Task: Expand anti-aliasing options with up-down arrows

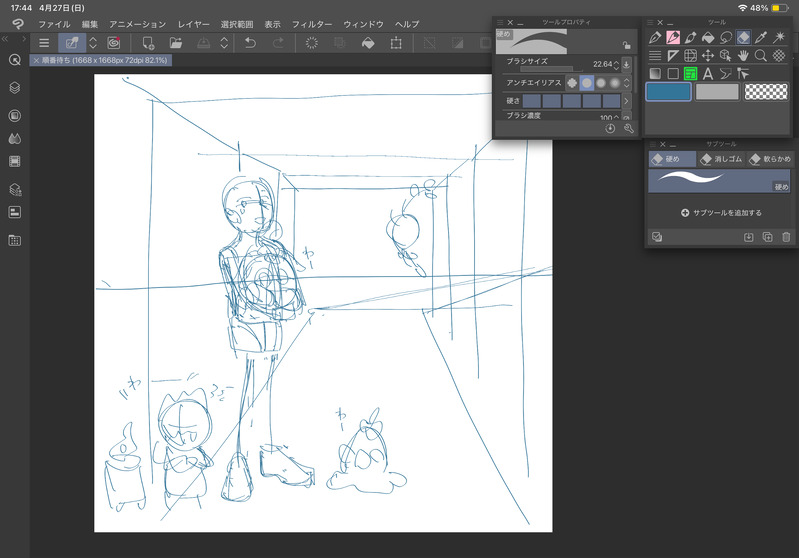Action: (627, 83)
